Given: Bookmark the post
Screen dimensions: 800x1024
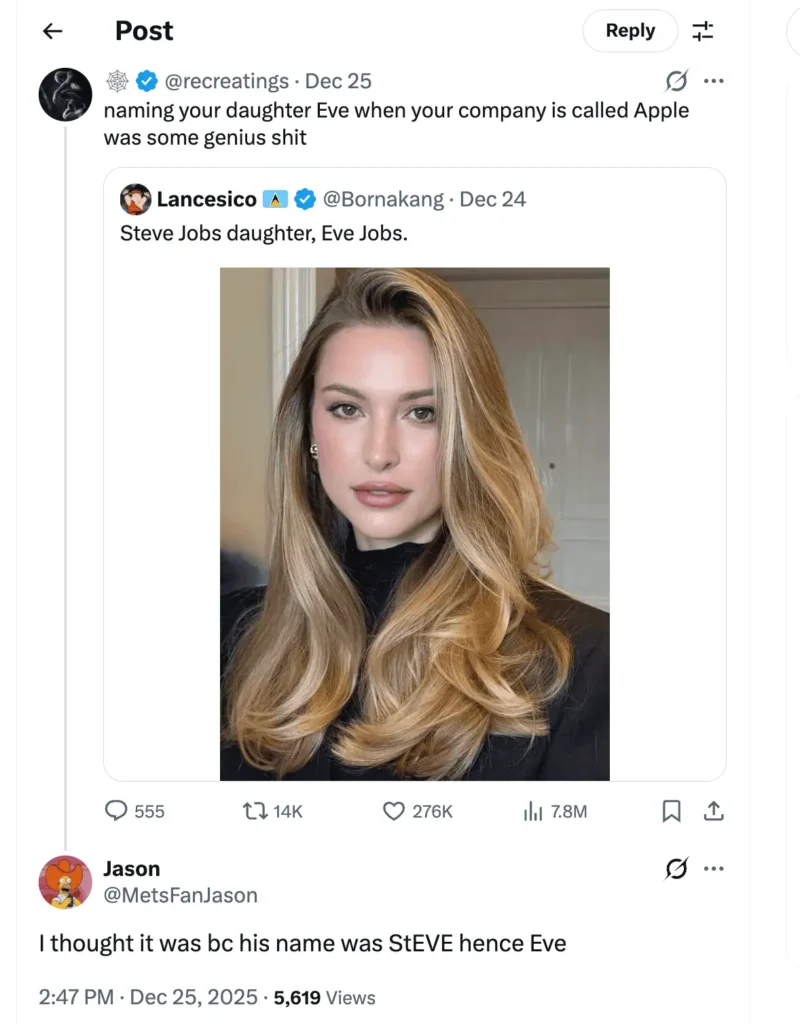Looking at the screenshot, I should pyautogui.click(x=673, y=812).
